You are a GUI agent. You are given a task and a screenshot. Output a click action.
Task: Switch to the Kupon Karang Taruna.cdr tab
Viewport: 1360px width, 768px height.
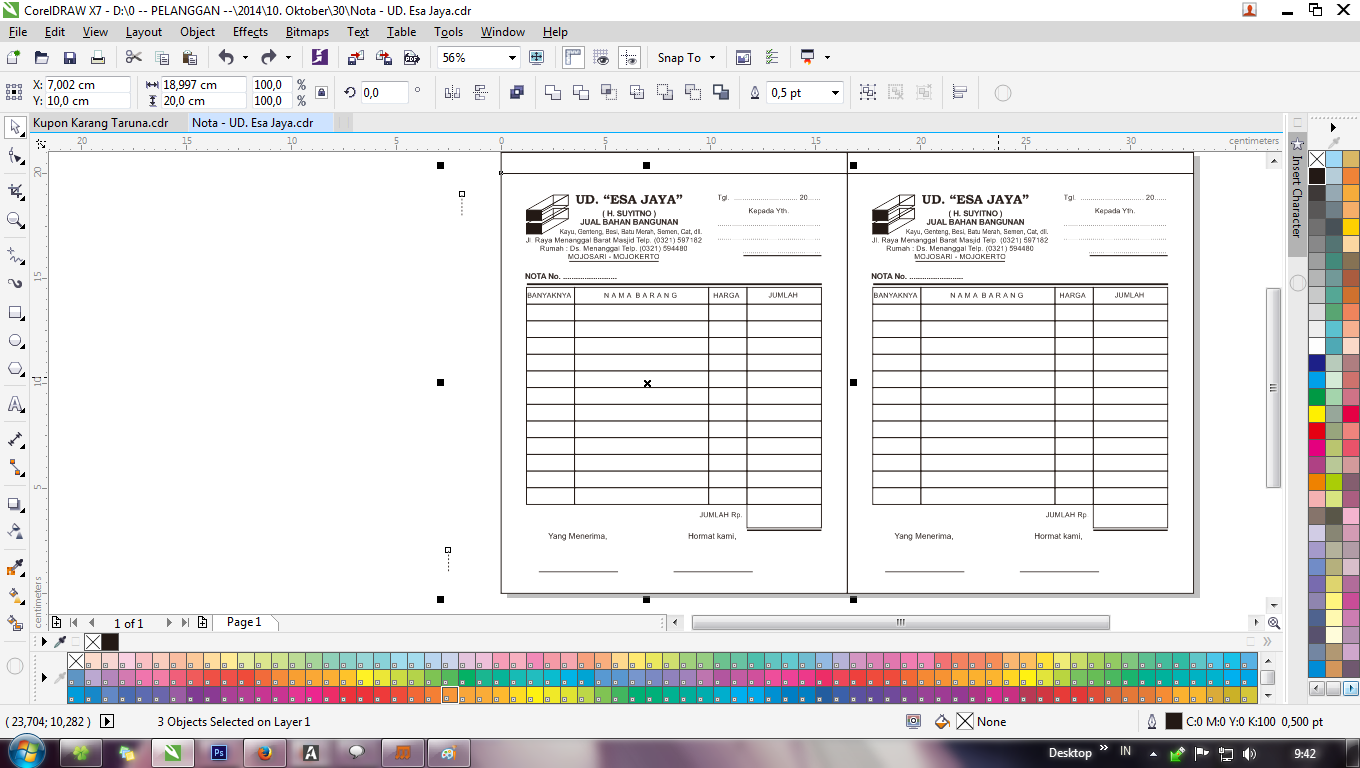100,122
